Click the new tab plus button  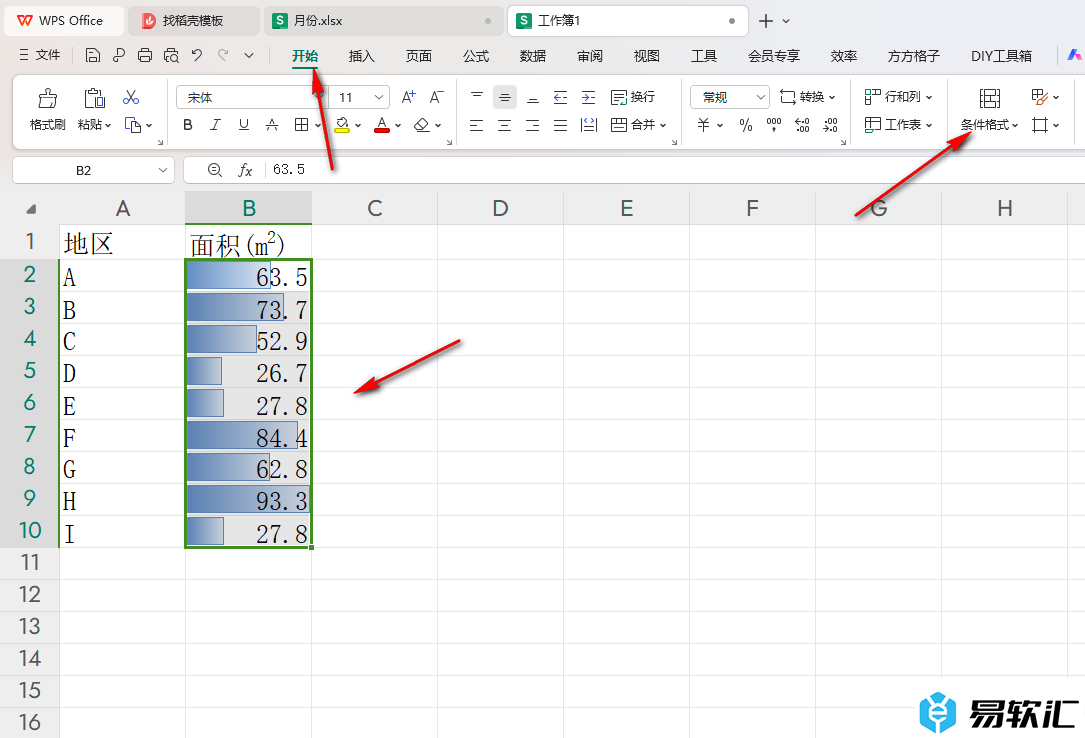click(x=765, y=21)
